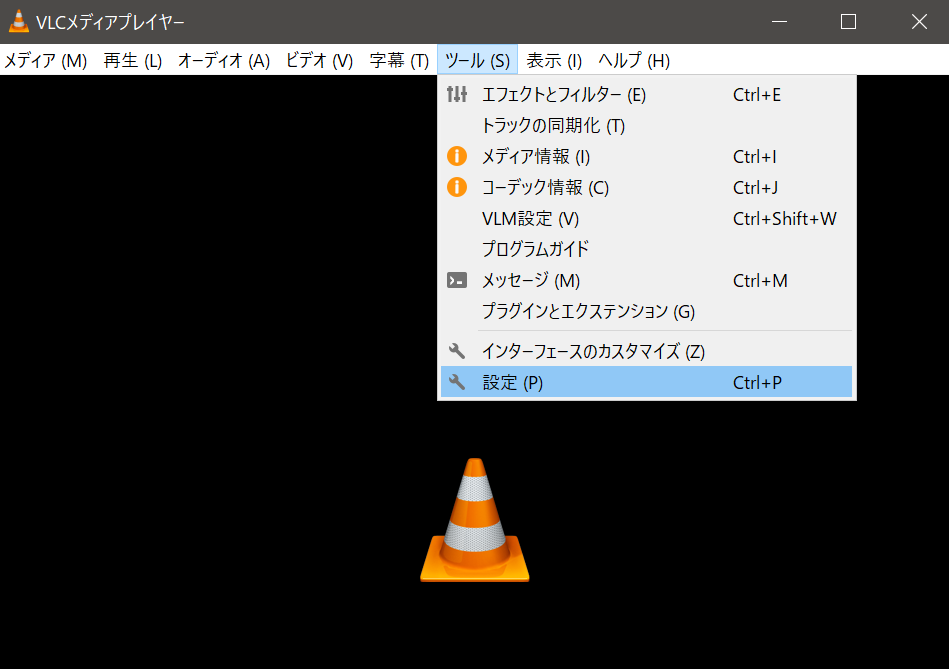Click the Messages terminal icon

coord(457,280)
